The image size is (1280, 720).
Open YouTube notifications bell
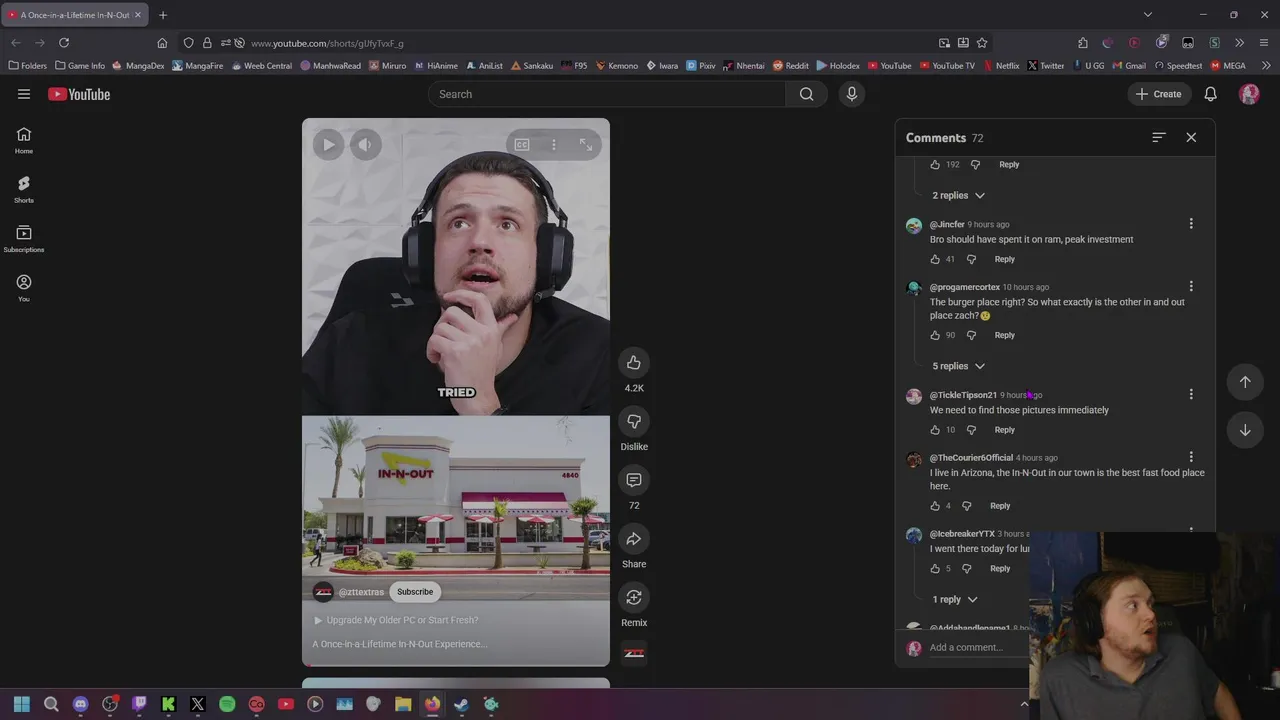[1210, 94]
